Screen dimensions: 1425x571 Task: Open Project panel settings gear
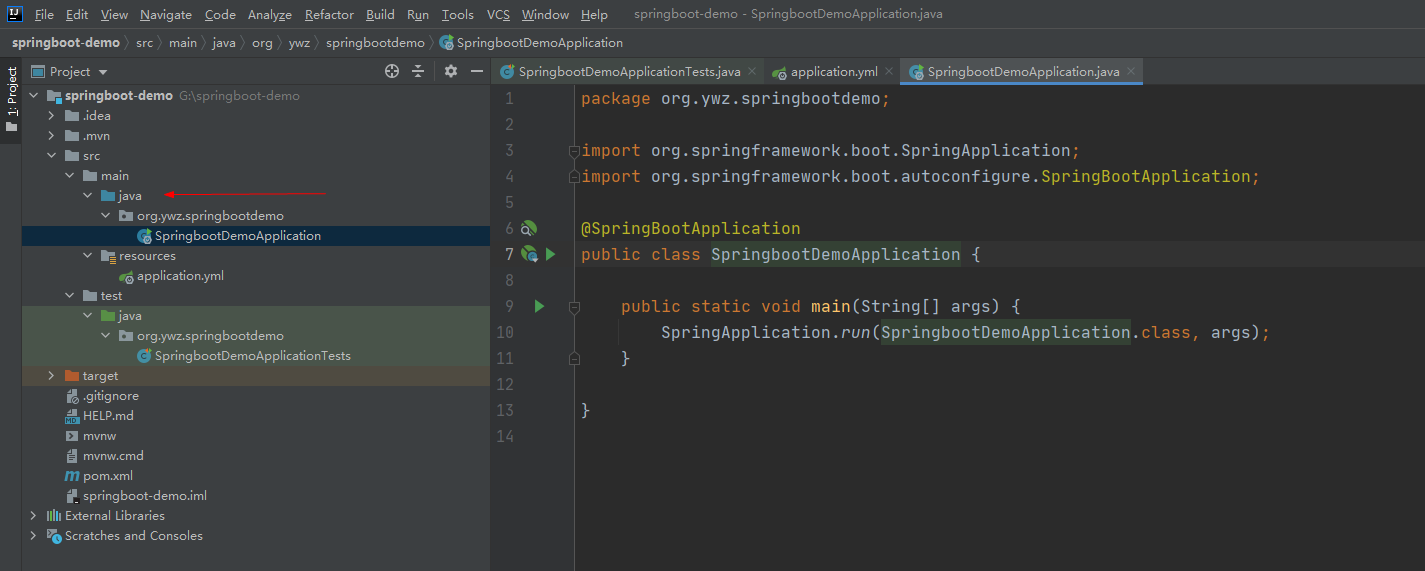pyautogui.click(x=451, y=72)
